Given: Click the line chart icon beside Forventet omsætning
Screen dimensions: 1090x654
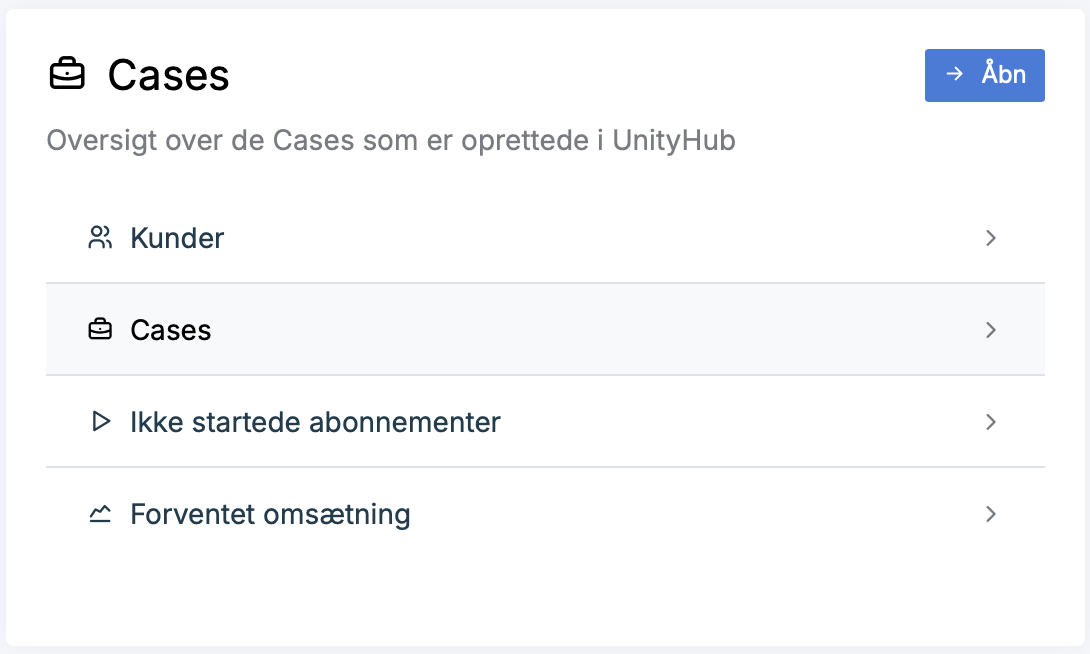Looking at the screenshot, I should [x=100, y=514].
